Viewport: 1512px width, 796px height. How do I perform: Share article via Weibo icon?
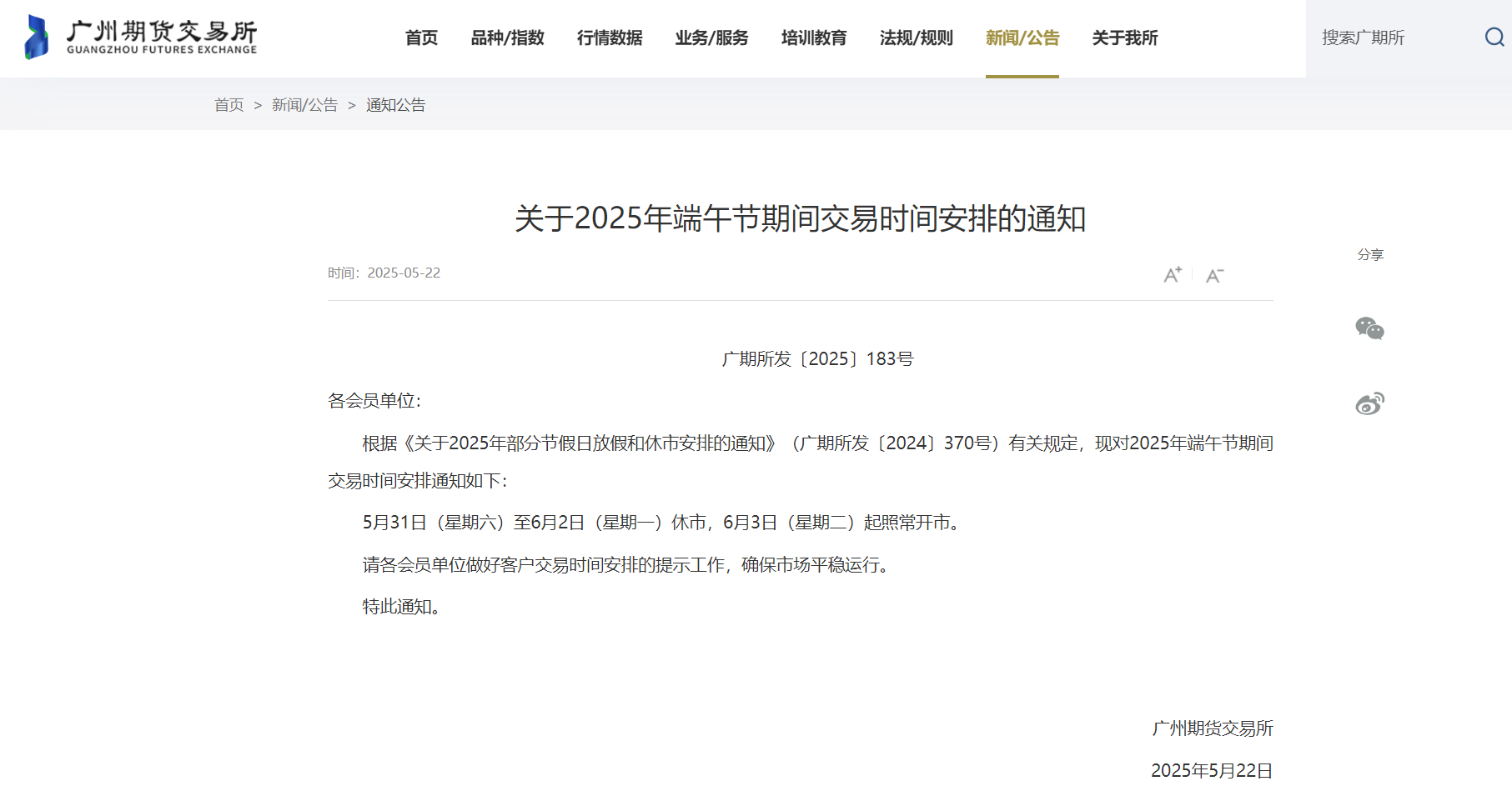[x=1369, y=403]
